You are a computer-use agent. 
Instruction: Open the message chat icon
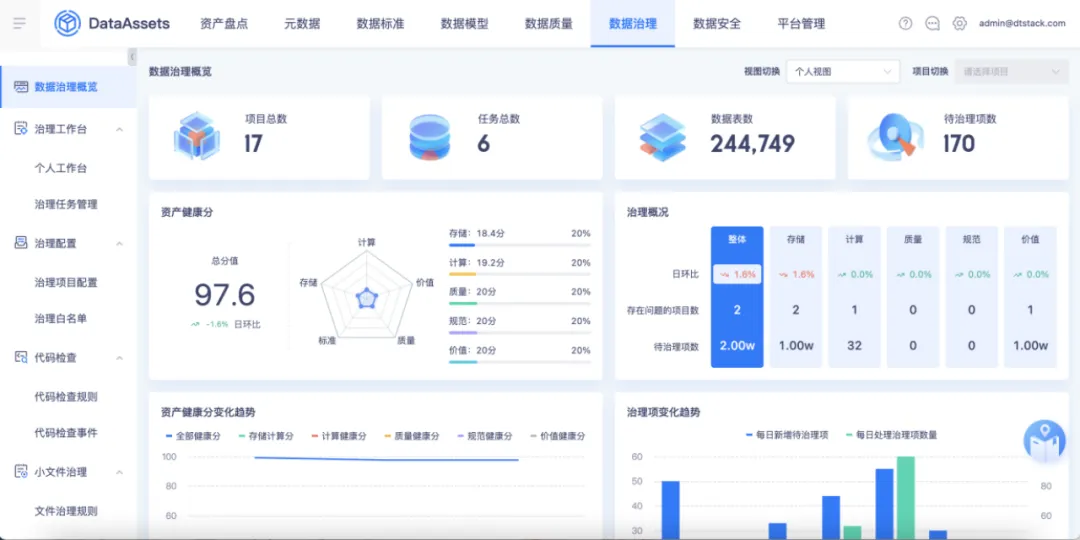933,23
